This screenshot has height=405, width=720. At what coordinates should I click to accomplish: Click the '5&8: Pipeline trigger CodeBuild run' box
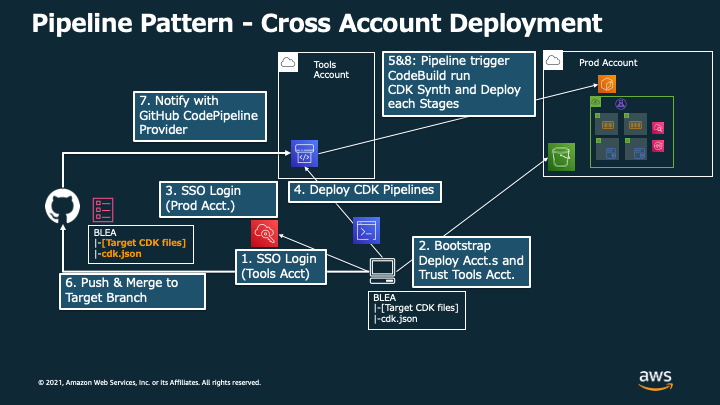[x=459, y=84]
